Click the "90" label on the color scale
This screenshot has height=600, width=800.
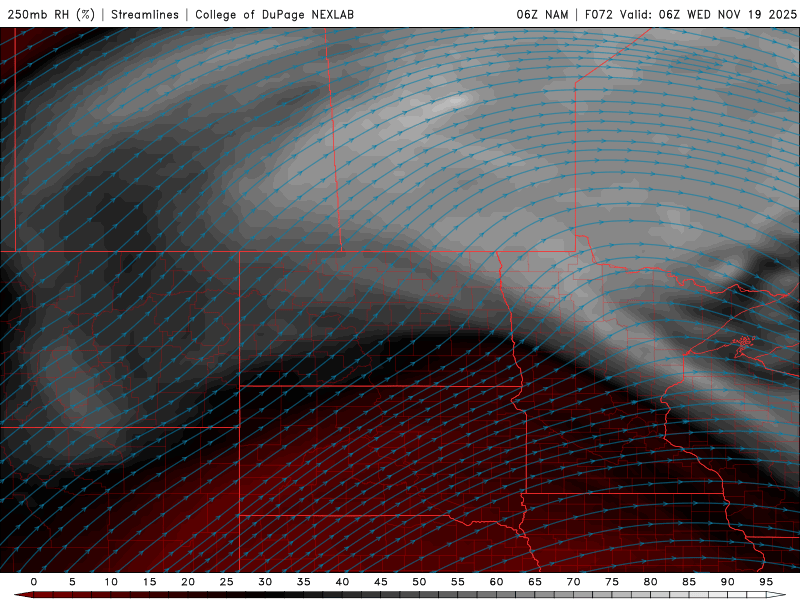tap(727, 582)
